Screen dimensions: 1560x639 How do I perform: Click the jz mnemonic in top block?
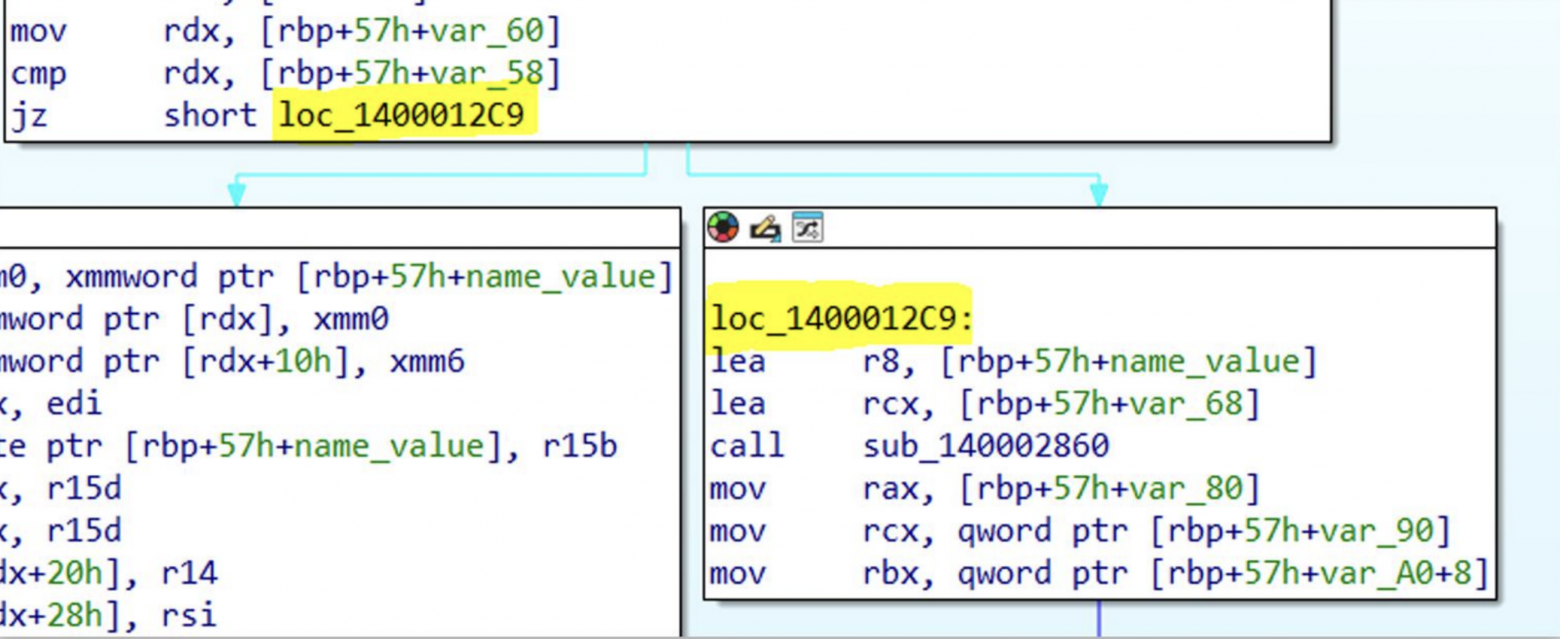(28, 116)
